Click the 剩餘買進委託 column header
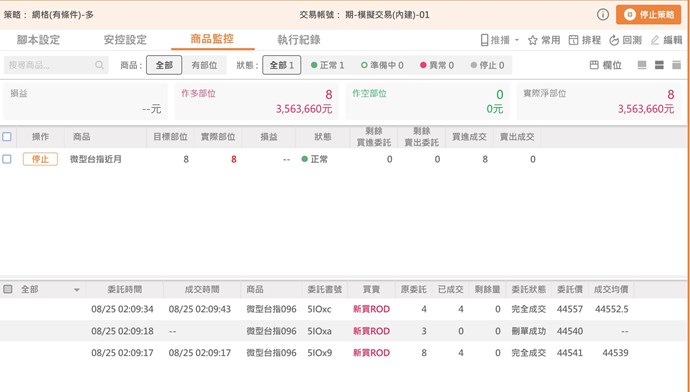 374,137
